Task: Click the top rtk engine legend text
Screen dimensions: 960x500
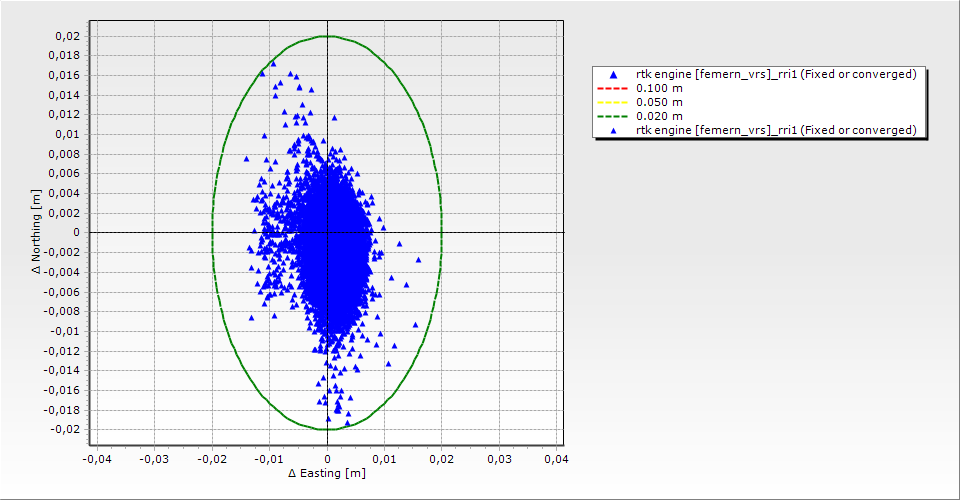Action: click(x=776, y=74)
